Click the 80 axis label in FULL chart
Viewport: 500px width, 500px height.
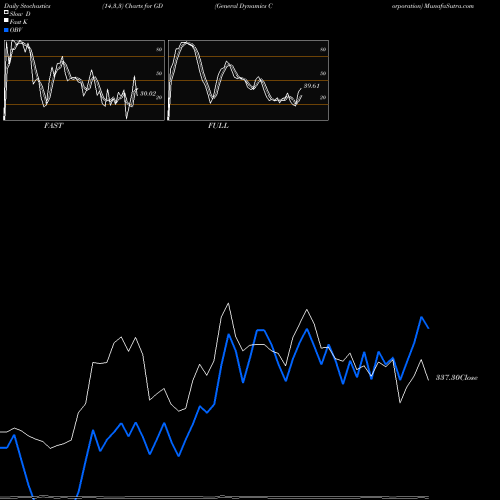[x=323, y=49]
